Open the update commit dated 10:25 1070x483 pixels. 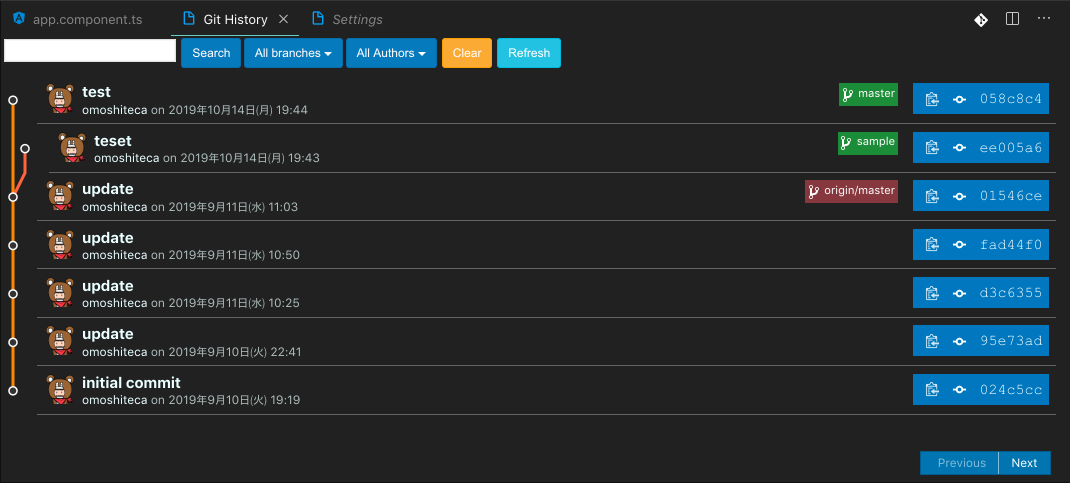tap(108, 286)
